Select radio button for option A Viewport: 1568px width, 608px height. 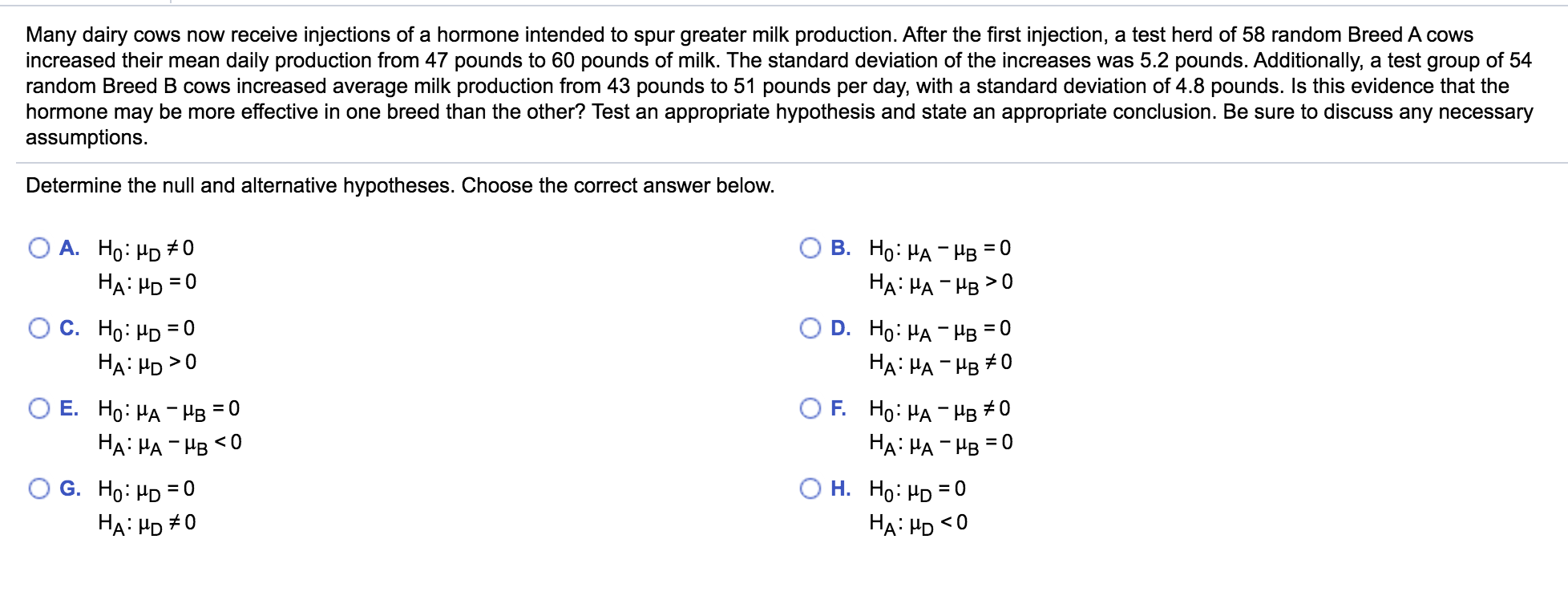[x=38, y=248]
